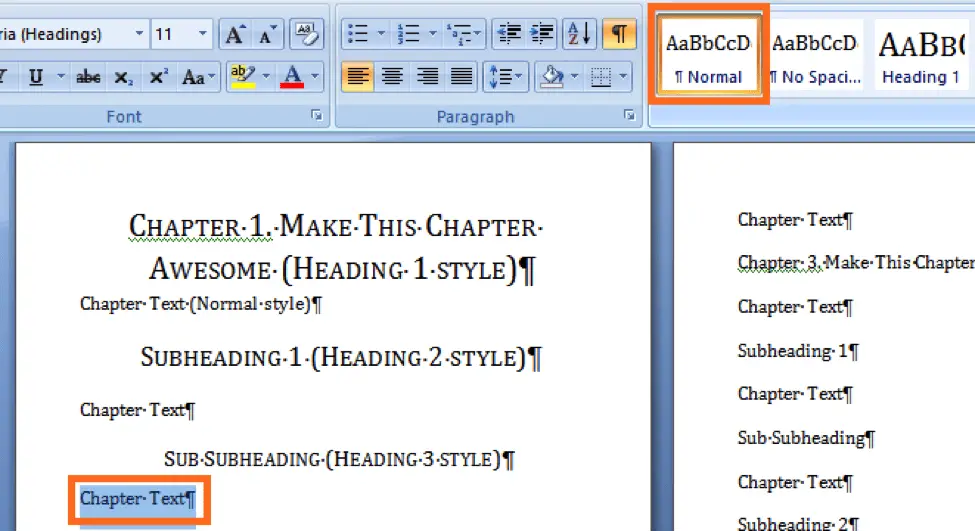Open bullet library dropdown arrow

click(x=381, y=34)
